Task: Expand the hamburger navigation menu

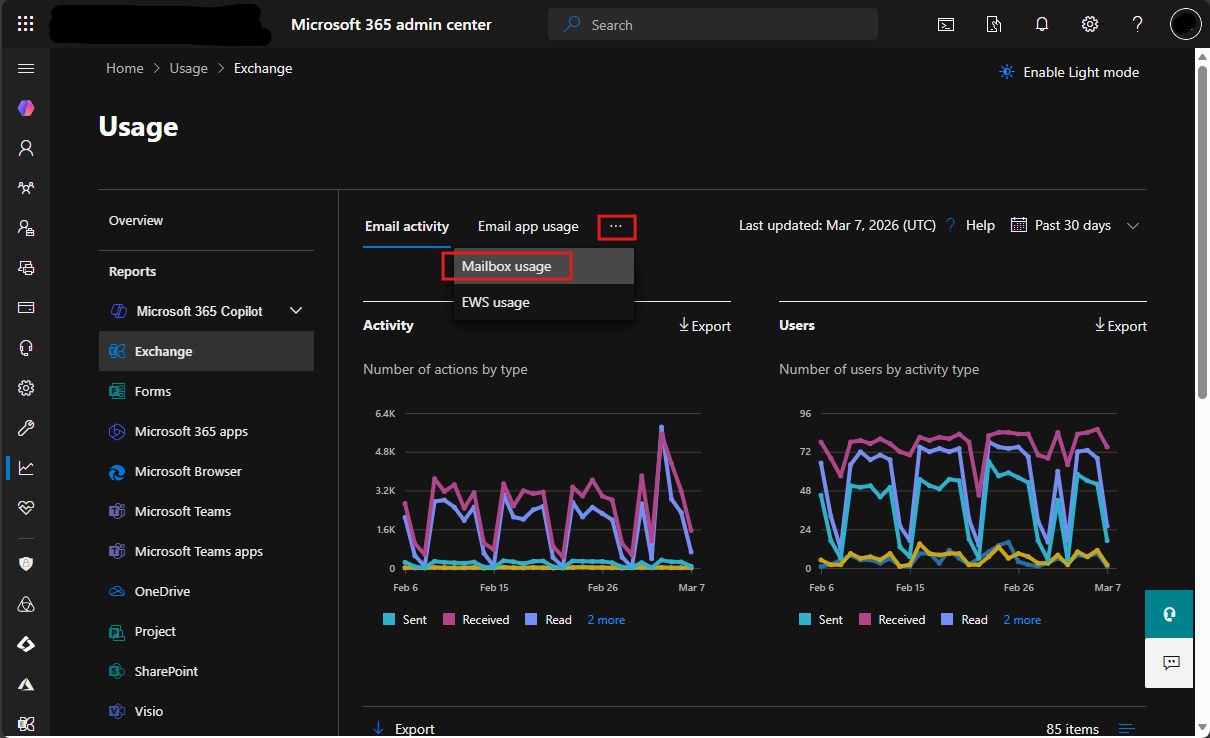Action: [26, 68]
